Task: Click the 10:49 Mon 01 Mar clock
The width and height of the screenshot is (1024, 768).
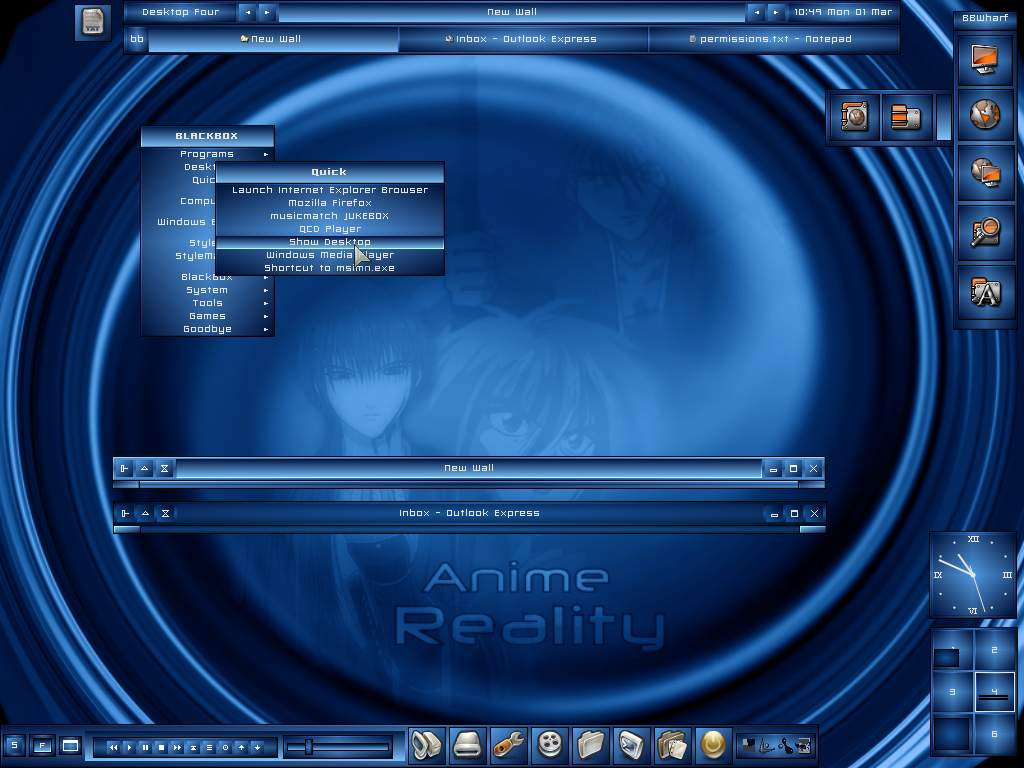Action: (x=842, y=12)
